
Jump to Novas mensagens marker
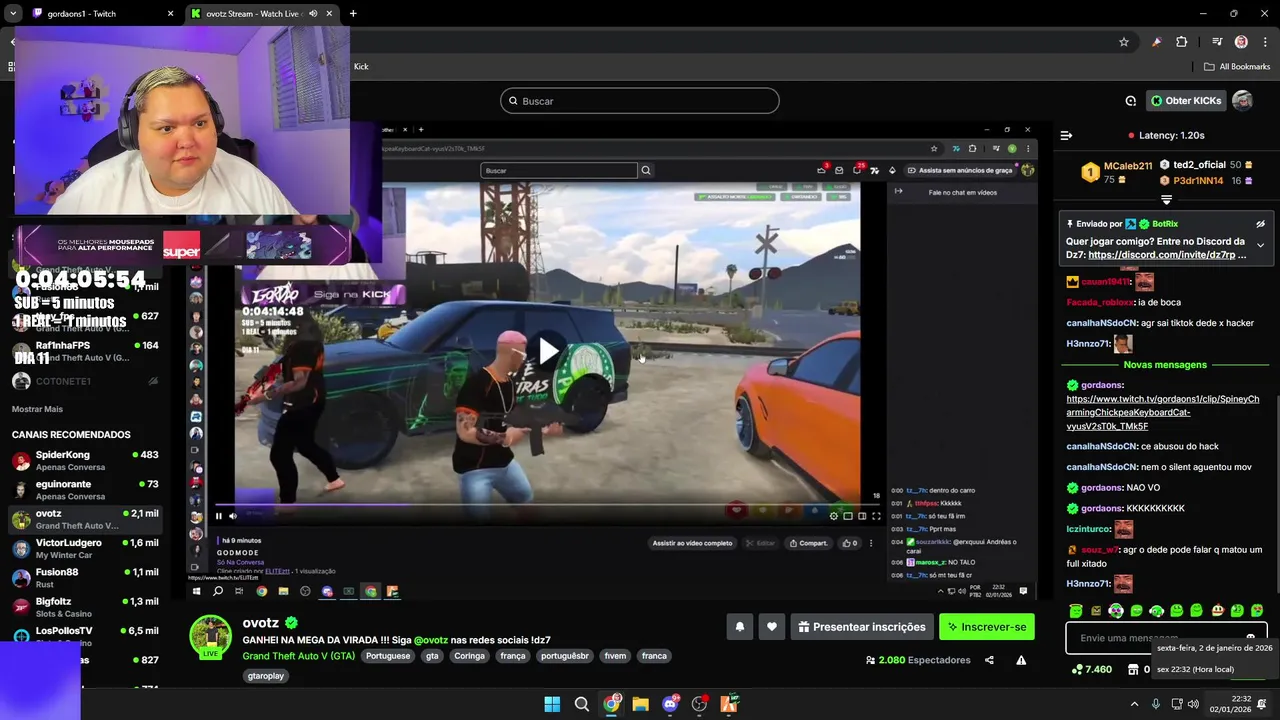1165,365
